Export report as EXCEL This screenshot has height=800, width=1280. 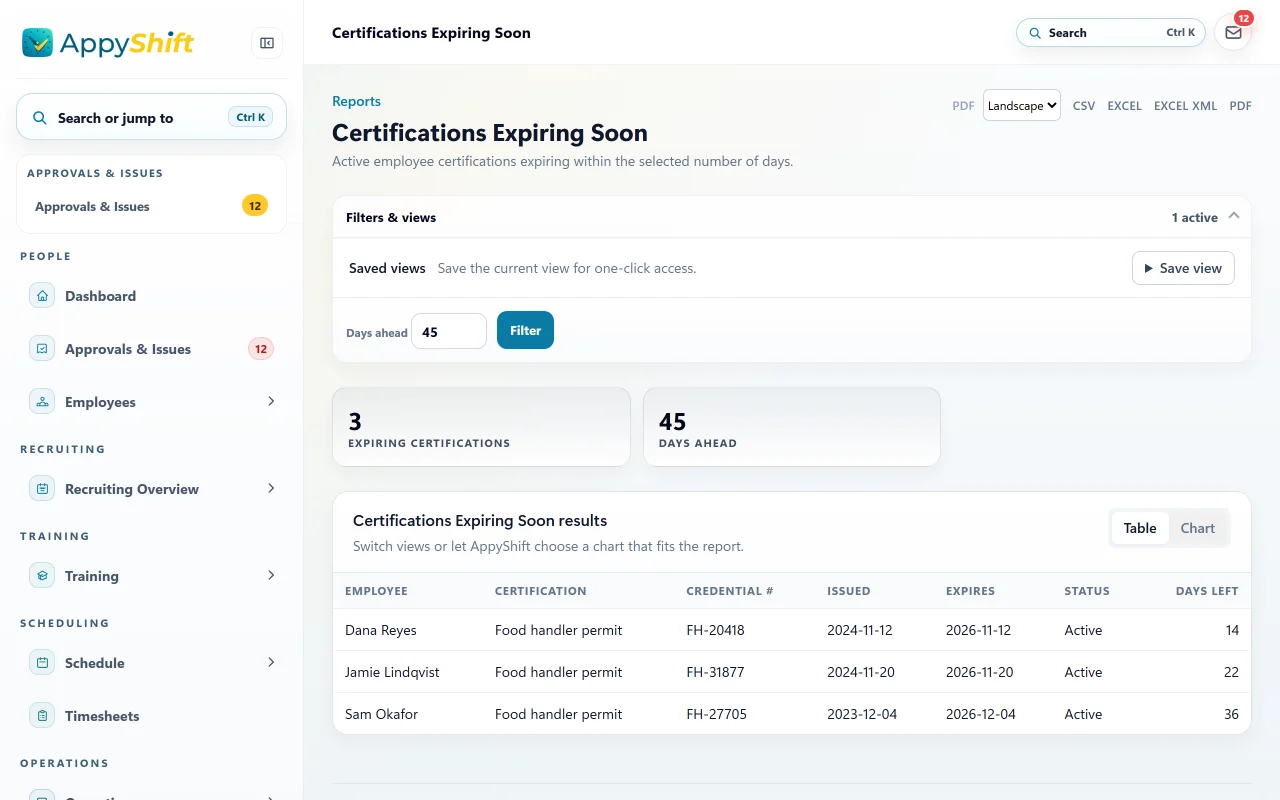[x=1124, y=106]
